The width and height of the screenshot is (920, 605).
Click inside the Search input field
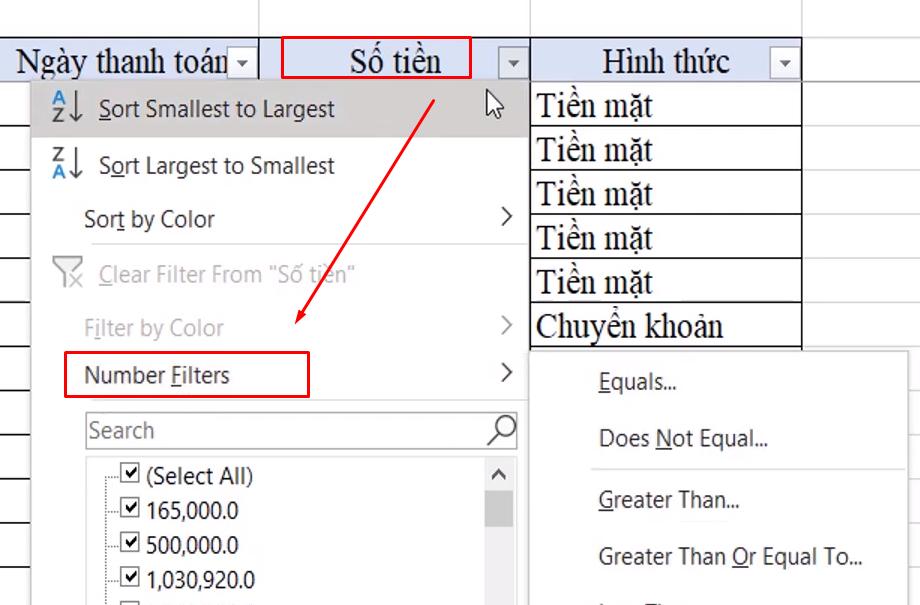point(280,430)
